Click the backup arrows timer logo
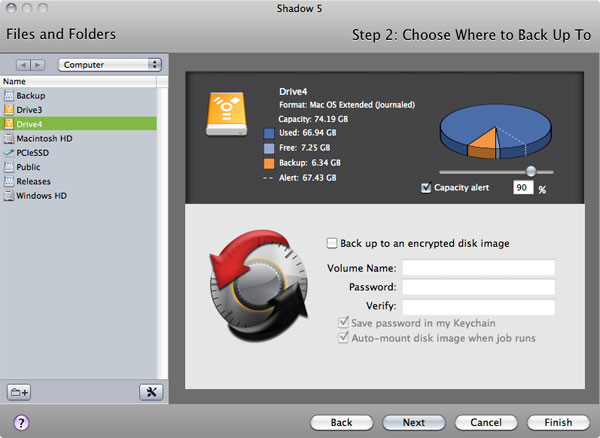The width and height of the screenshot is (600, 438). click(x=259, y=285)
